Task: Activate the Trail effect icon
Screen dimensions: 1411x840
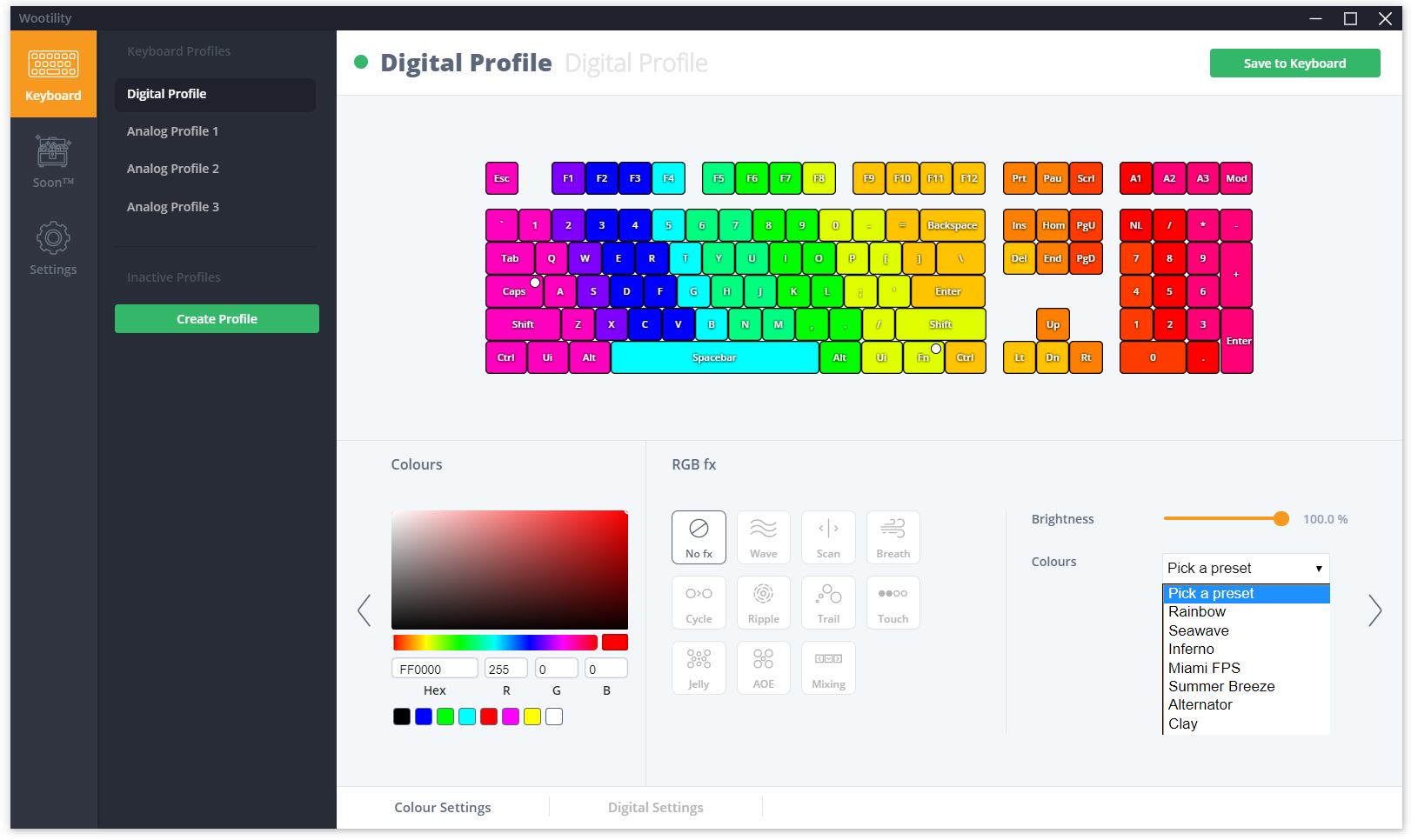Action: (x=828, y=602)
